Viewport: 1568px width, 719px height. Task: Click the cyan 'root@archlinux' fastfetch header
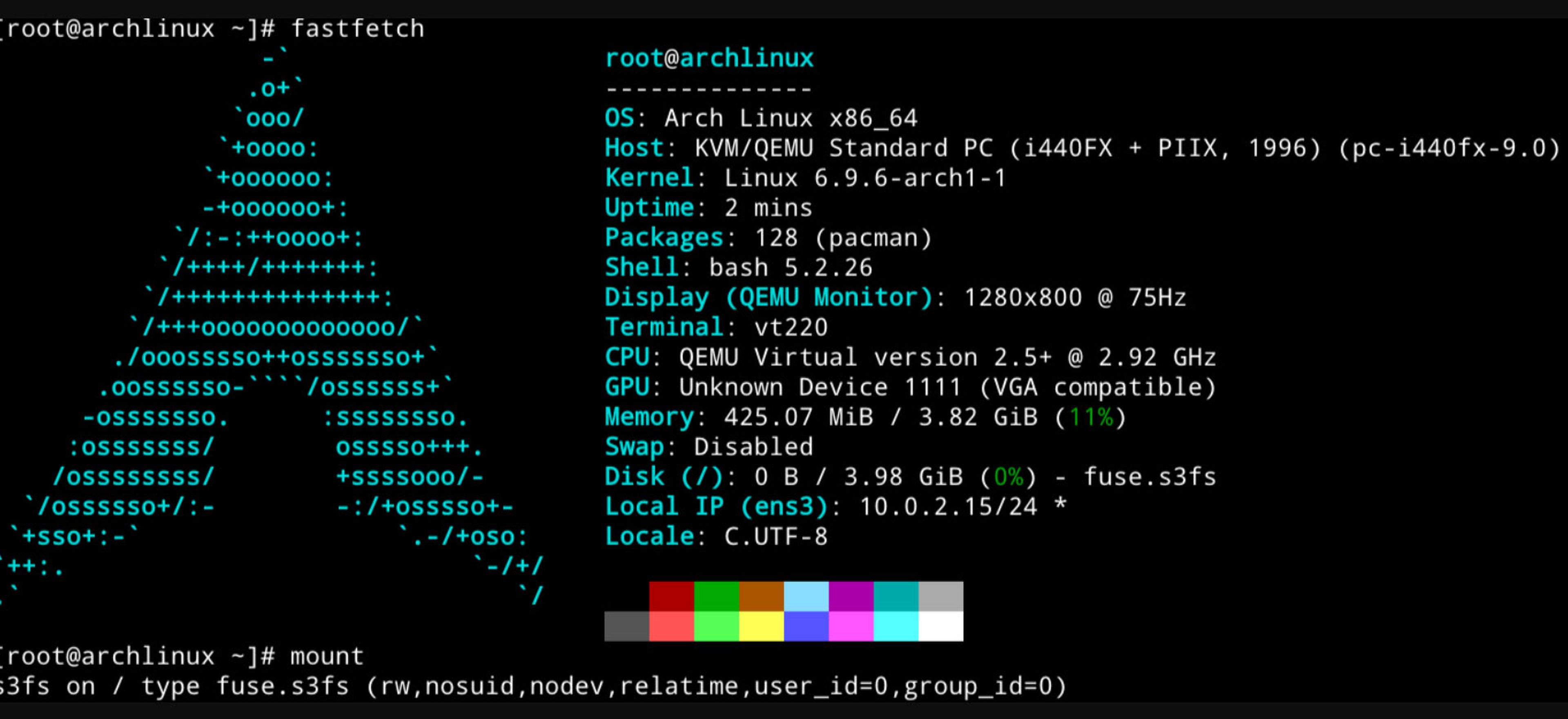click(x=709, y=58)
